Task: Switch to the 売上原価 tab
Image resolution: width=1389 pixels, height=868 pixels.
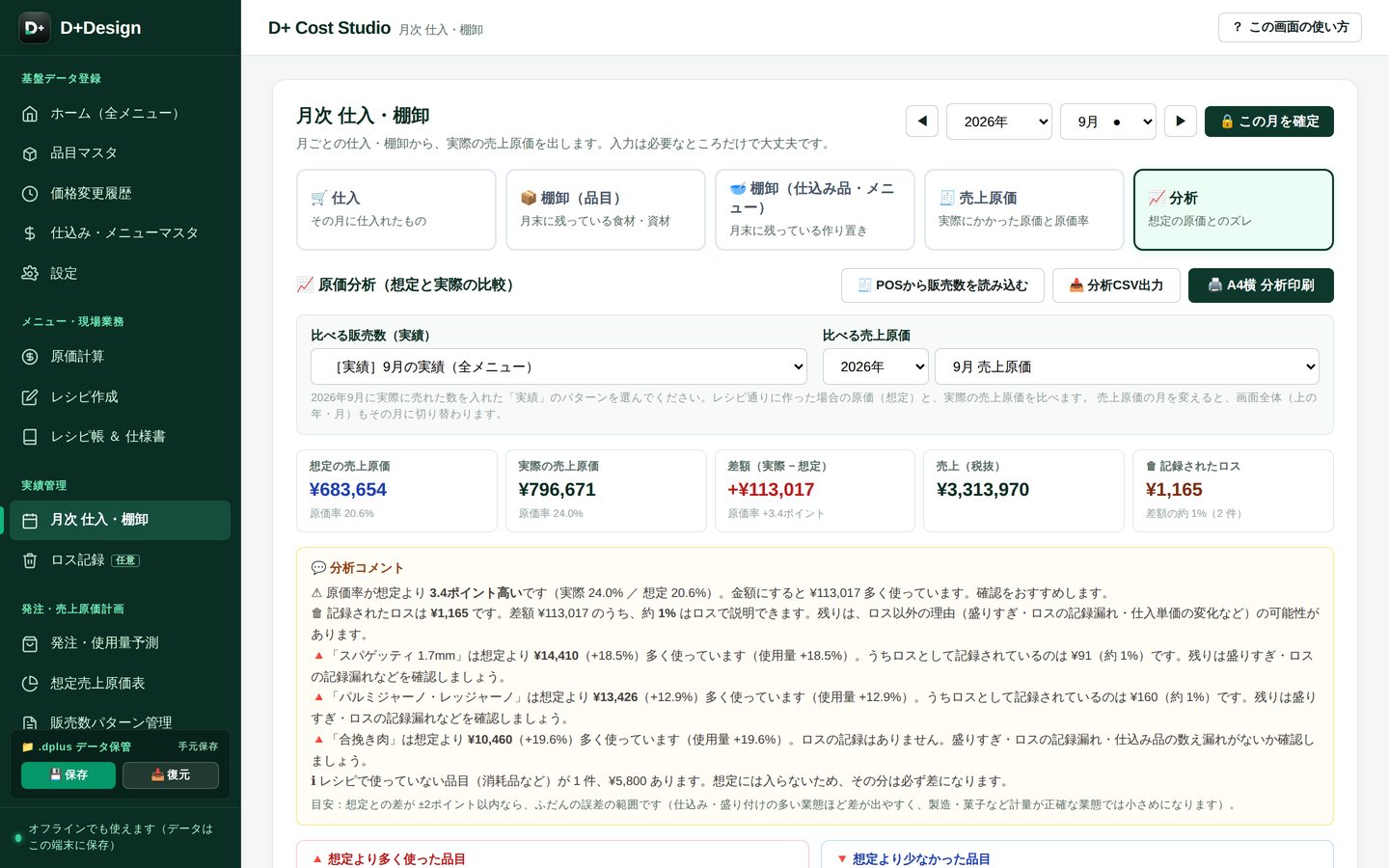Action: point(1024,209)
